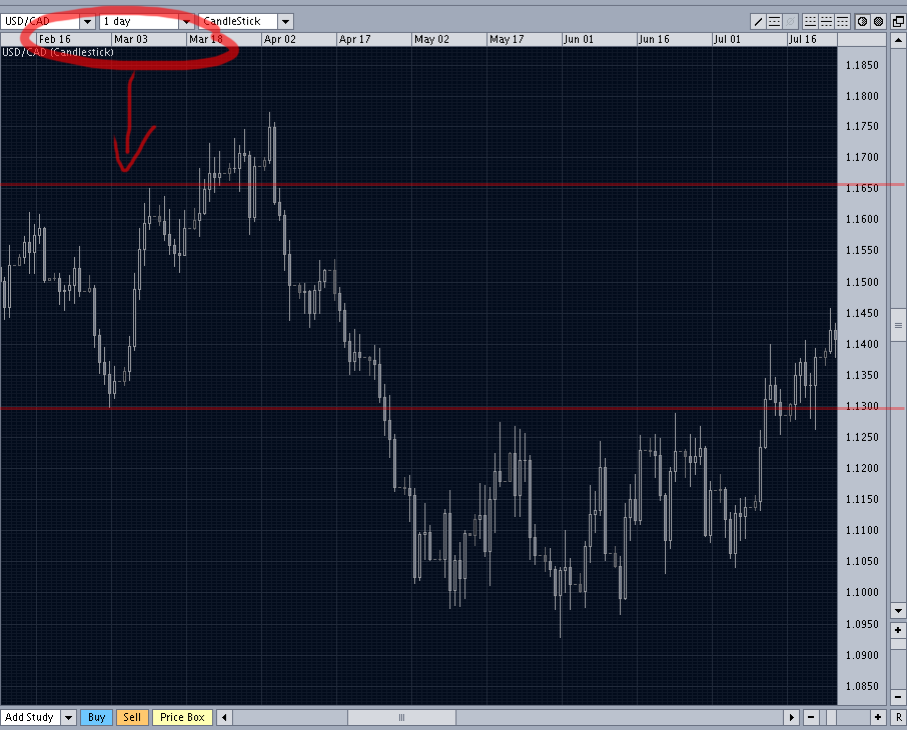Viewport: 907px width, 730px height.
Task: Click the Feb 16 date label
Action: [54, 39]
